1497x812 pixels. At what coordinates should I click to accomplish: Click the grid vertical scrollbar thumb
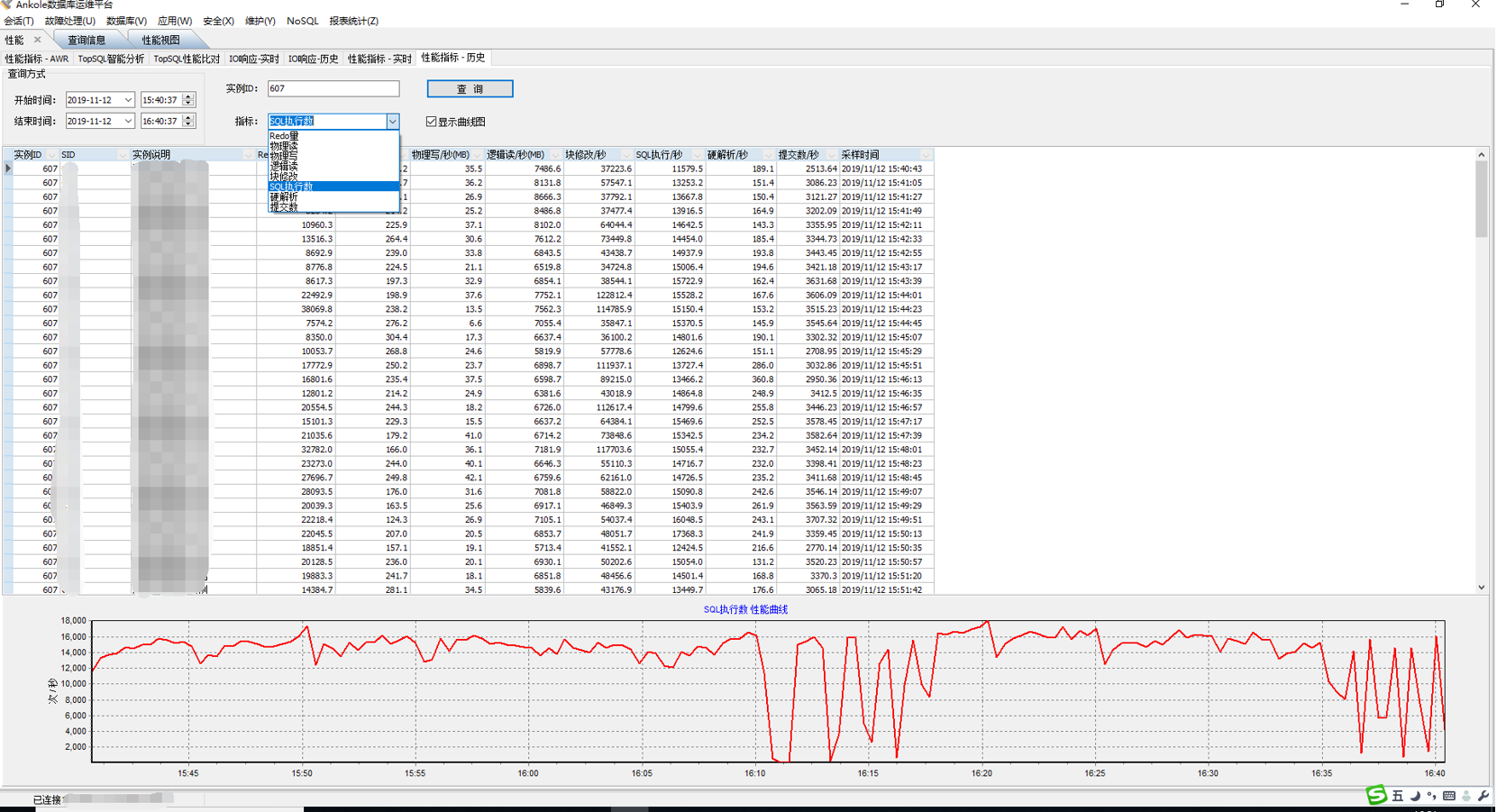(1482, 199)
